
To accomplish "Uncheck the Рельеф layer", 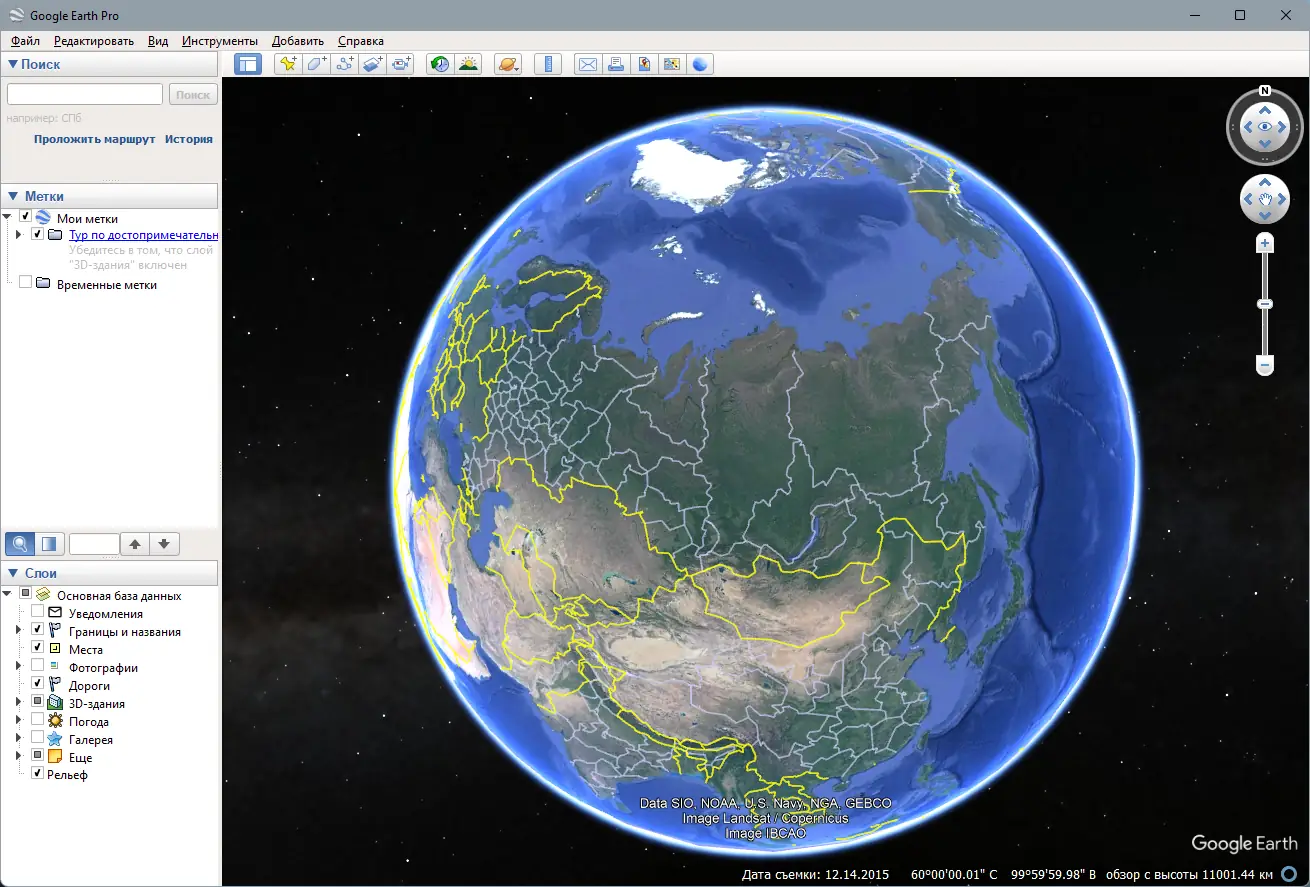I will click(37, 774).
